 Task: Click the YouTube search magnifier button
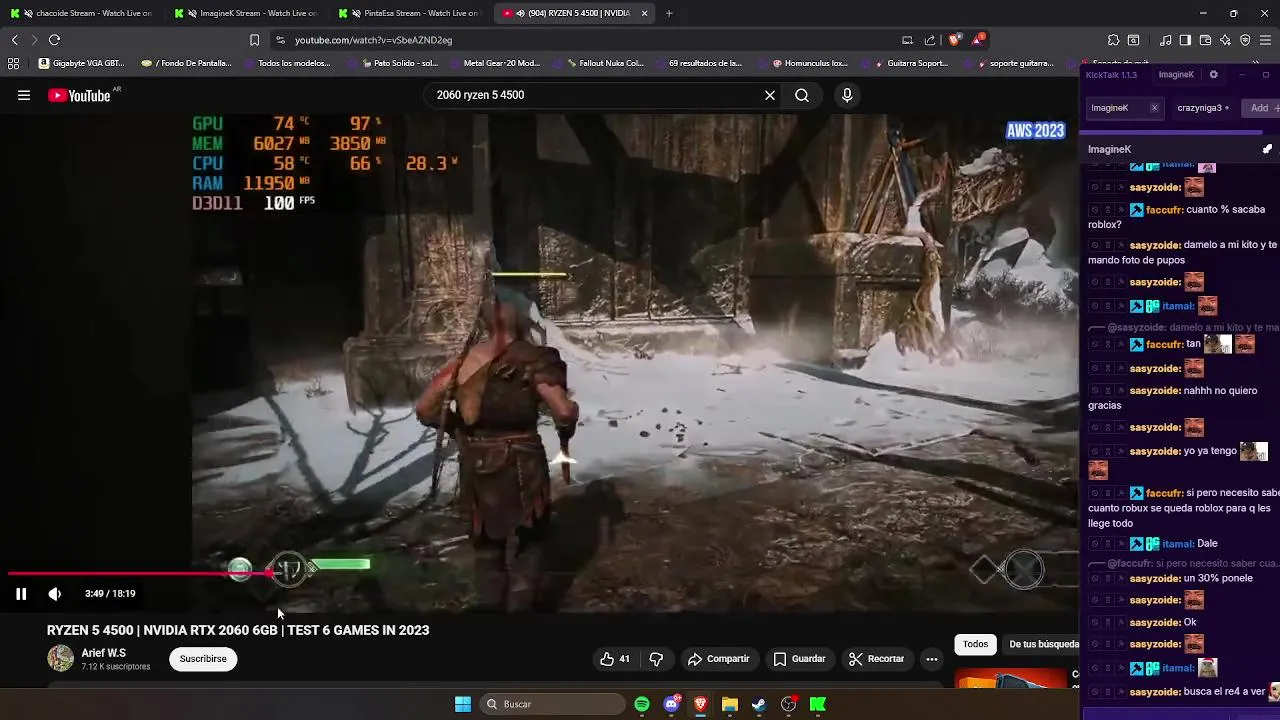[x=802, y=95]
